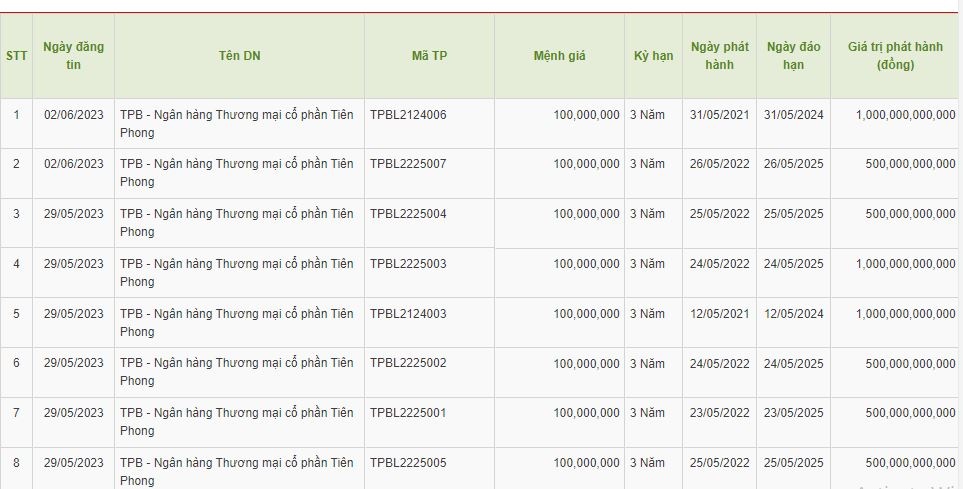Click the maturity date 26/05/2025

(793, 164)
